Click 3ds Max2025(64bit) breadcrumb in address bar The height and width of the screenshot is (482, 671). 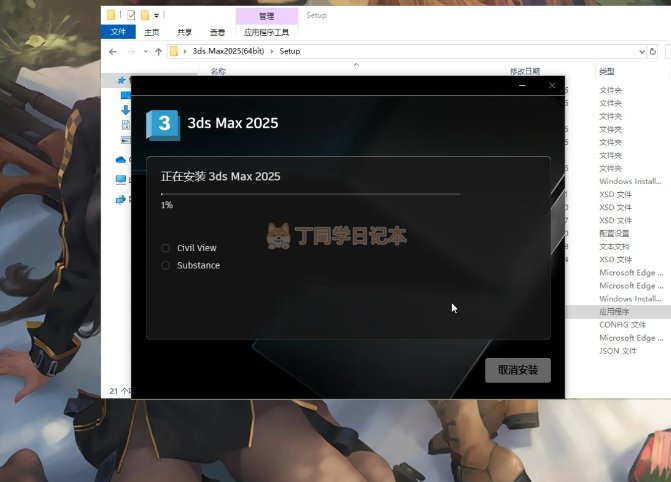[228, 51]
